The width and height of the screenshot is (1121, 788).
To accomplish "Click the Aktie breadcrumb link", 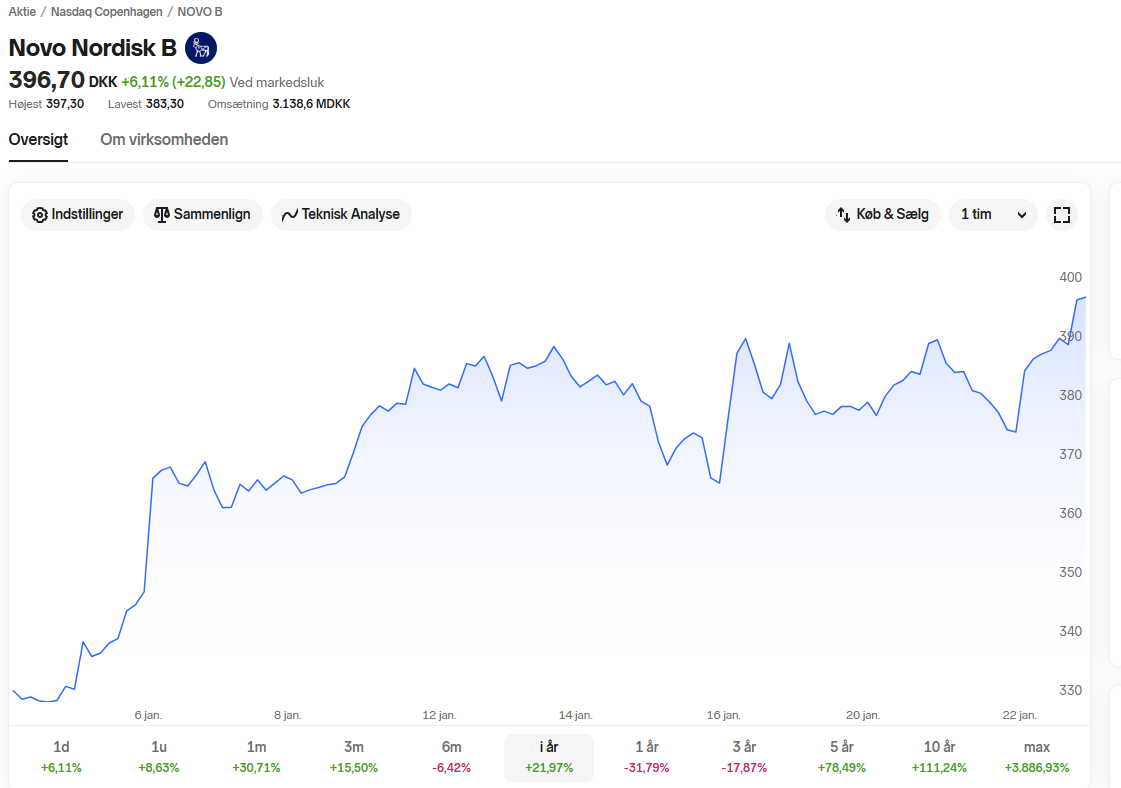I will point(22,11).
